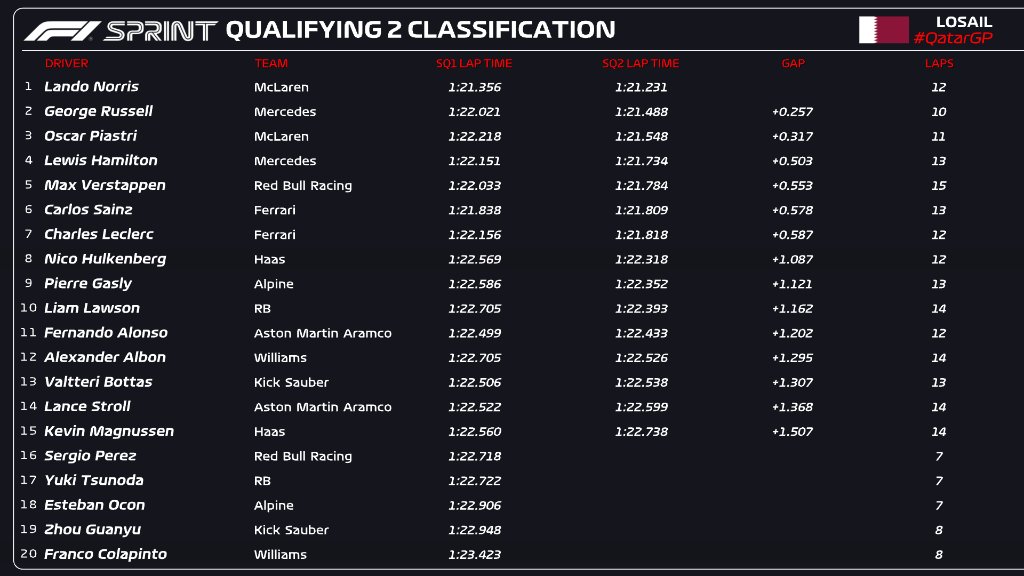1024x576 pixels.
Task: Click the Qualifying 2 Classification title
Action: 420,30
